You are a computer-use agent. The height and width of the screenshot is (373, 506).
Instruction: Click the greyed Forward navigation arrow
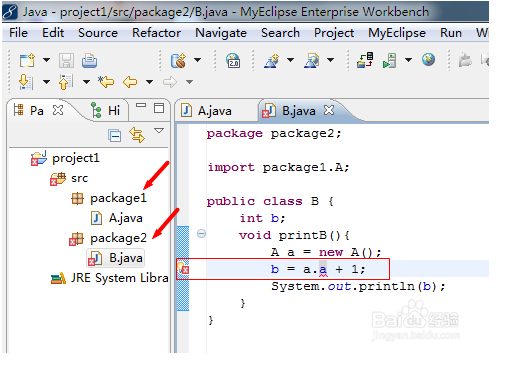pos(170,82)
